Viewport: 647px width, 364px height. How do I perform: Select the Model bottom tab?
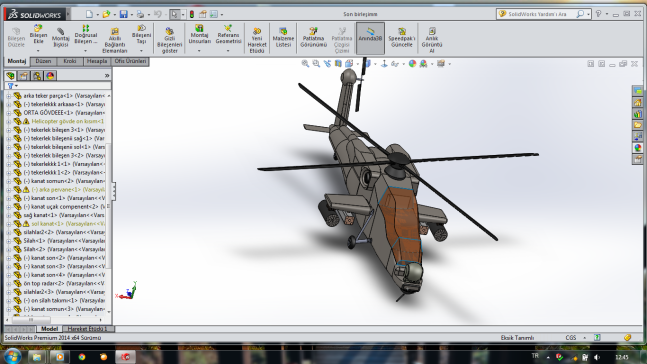pyautogui.click(x=50, y=329)
